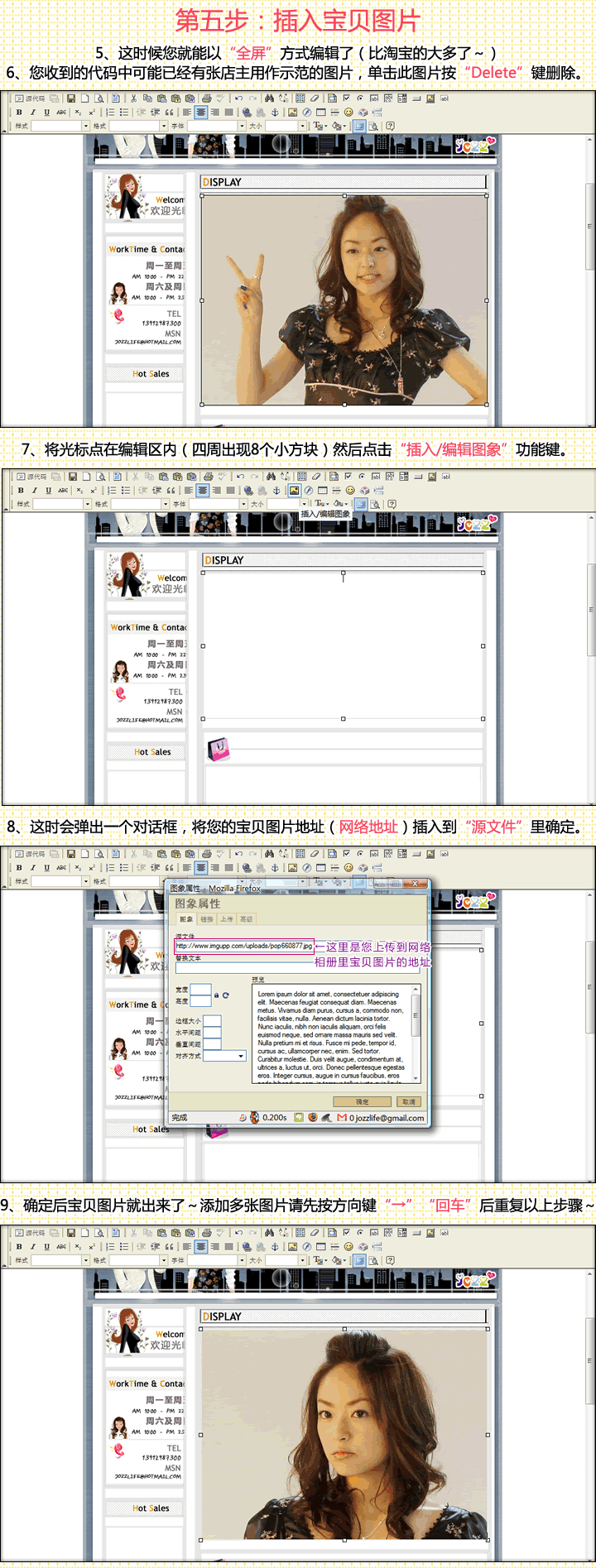Click Gmail icon in dialog status bar
This screenshot has height=1568, width=596.
pyautogui.click(x=342, y=1117)
